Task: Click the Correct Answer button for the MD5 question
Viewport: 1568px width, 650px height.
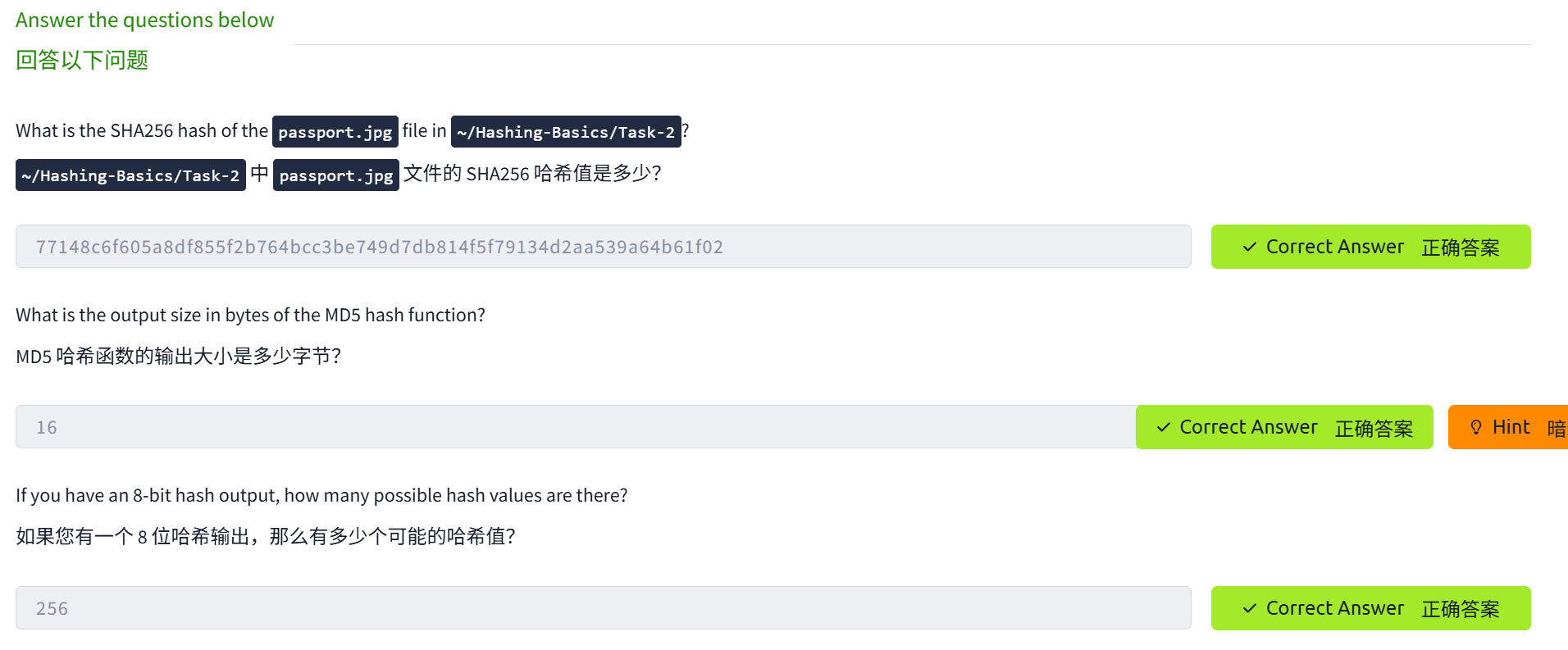Action: tap(1284, 427)
